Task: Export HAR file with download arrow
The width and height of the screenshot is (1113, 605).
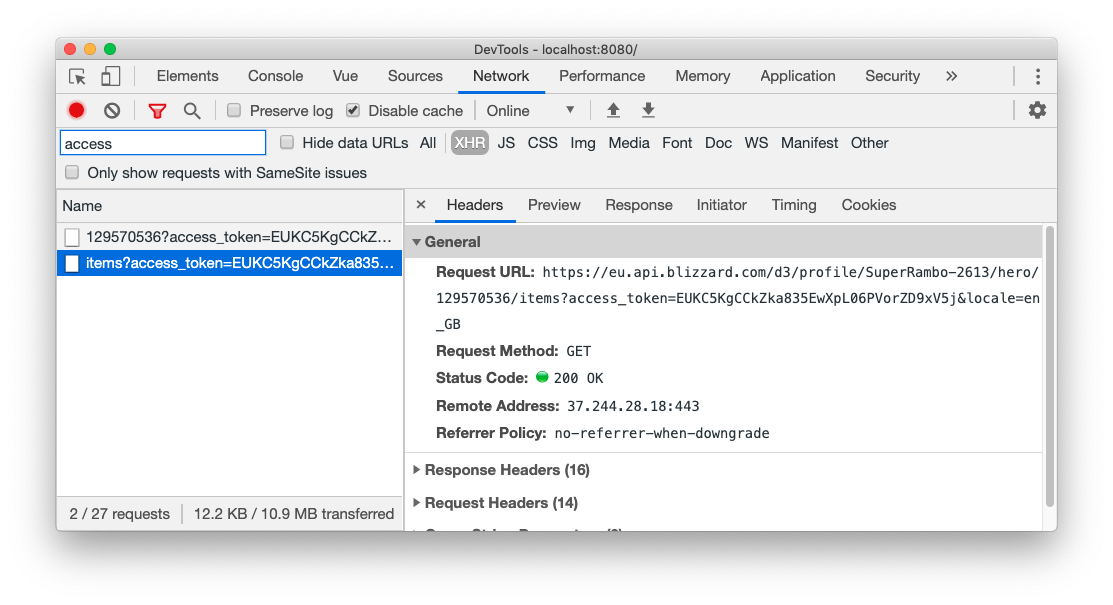Action: click(648, 110)
